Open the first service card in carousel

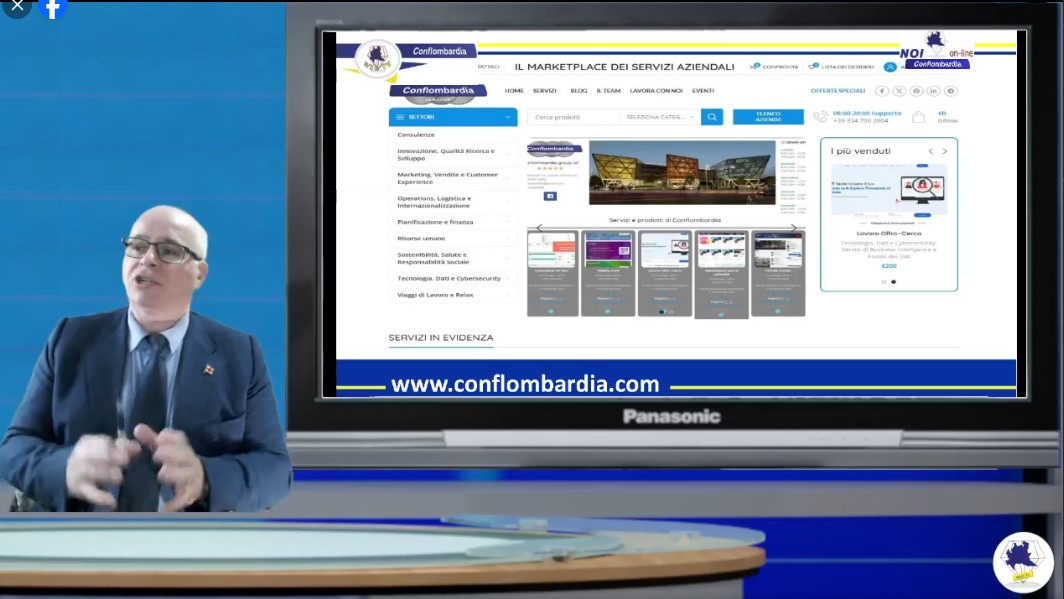[x=552, y=273]
